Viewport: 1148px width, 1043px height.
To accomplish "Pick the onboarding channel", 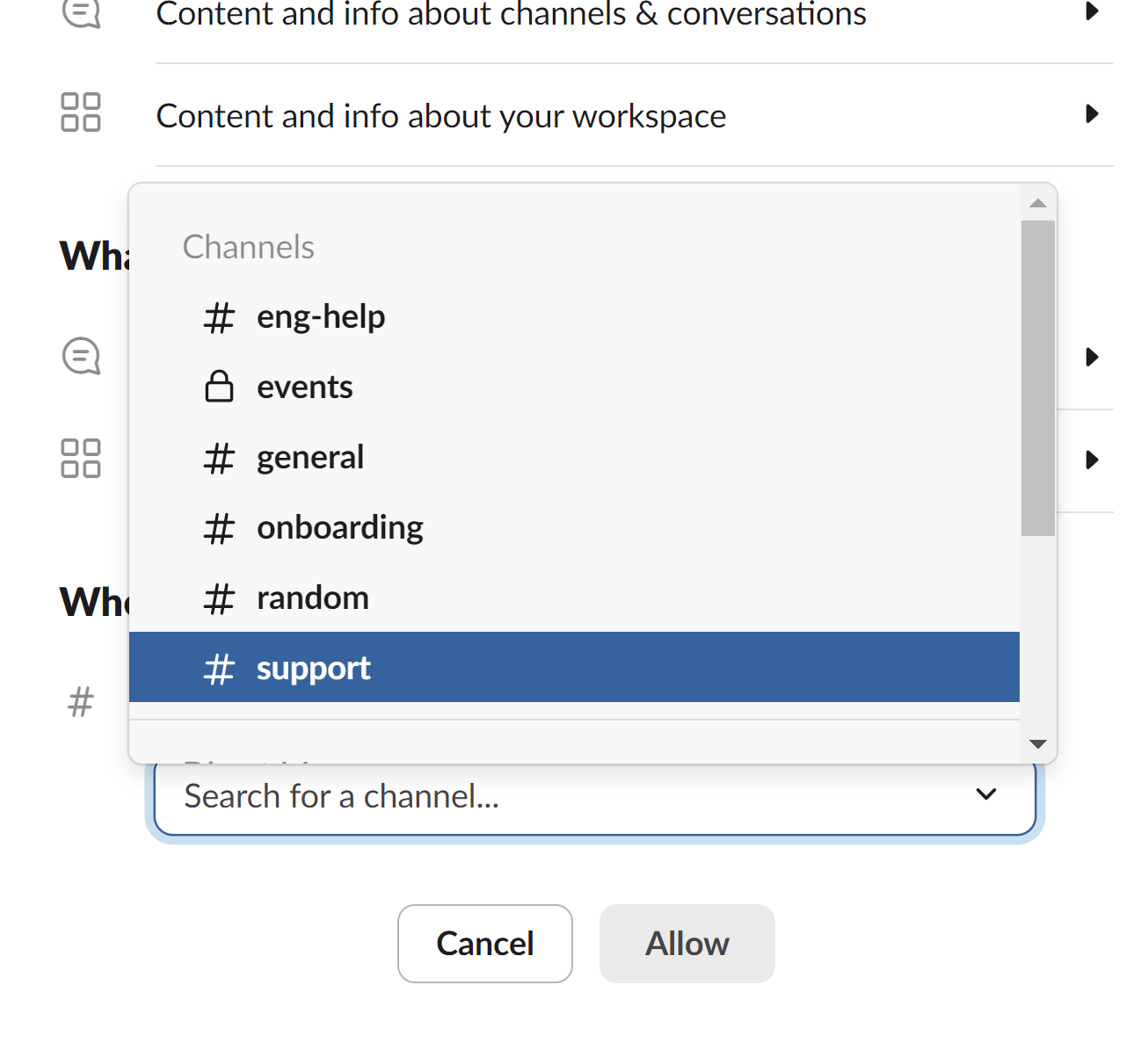I will tap(574, 527).
